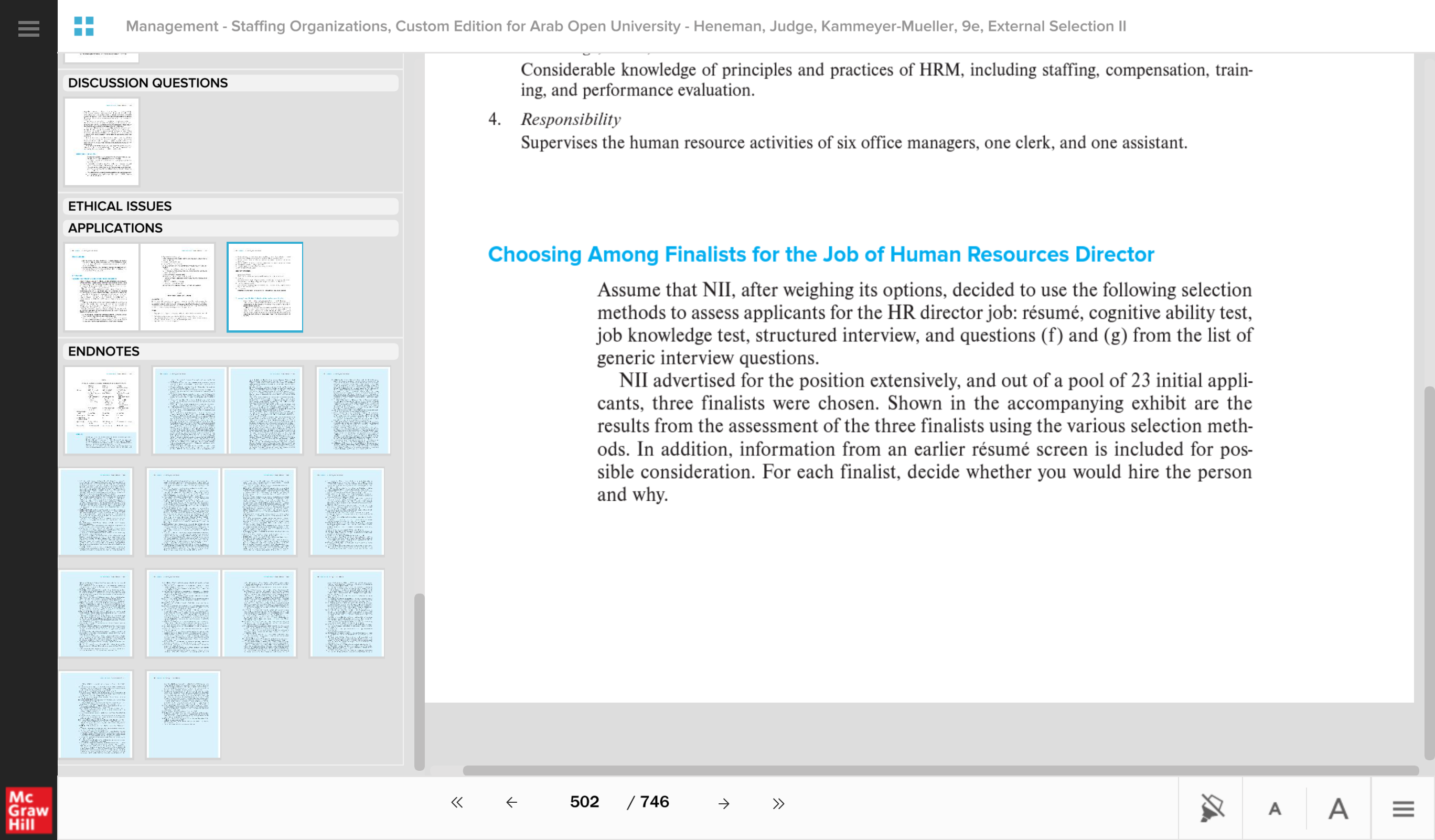Jump to last page with double-right arrows

(778, 803)
